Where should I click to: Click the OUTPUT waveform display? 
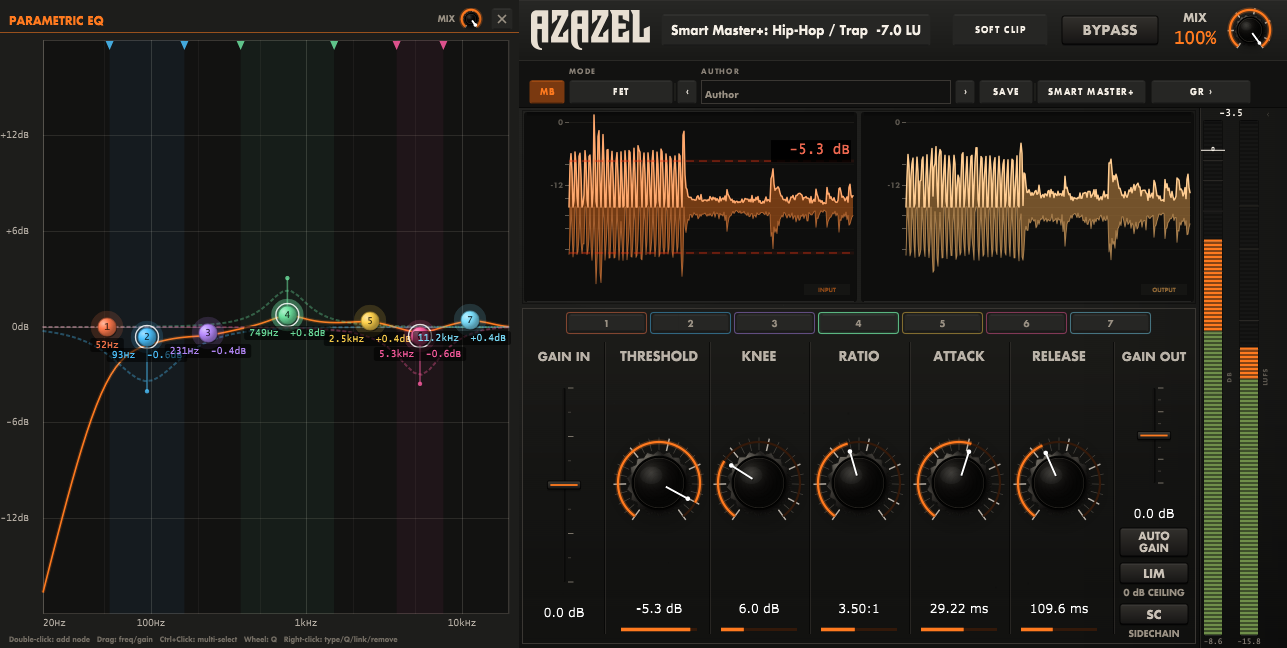click(x=1029, y=206)
